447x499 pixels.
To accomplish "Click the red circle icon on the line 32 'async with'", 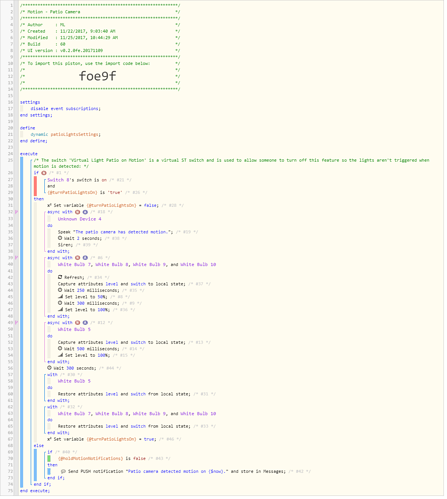I will click(x=78, y=213).
